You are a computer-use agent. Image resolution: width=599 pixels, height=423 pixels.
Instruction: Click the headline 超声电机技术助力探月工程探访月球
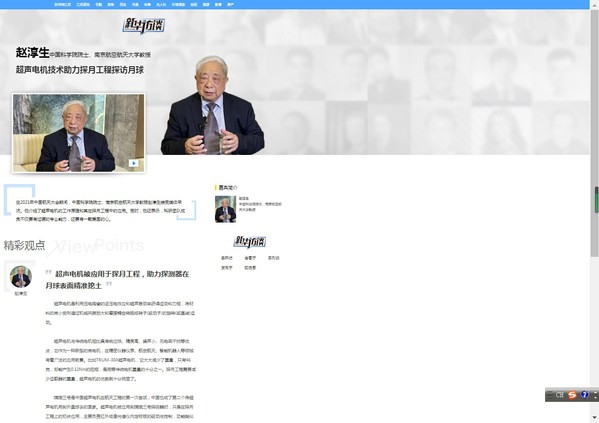(80, 70)
